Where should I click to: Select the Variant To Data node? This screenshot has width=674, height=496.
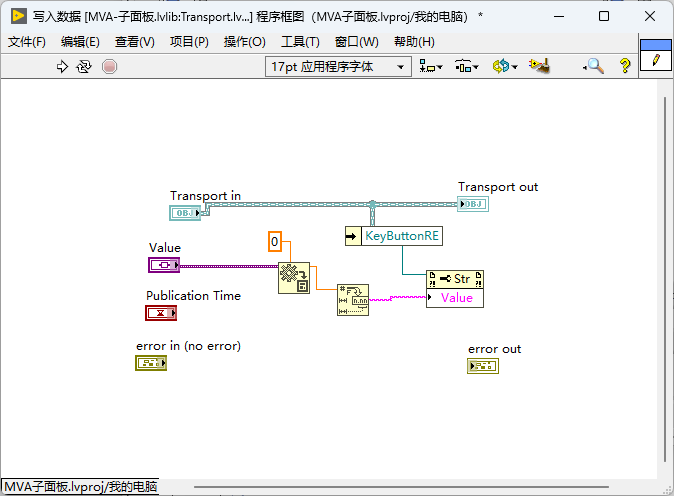[x=294, y=278]
